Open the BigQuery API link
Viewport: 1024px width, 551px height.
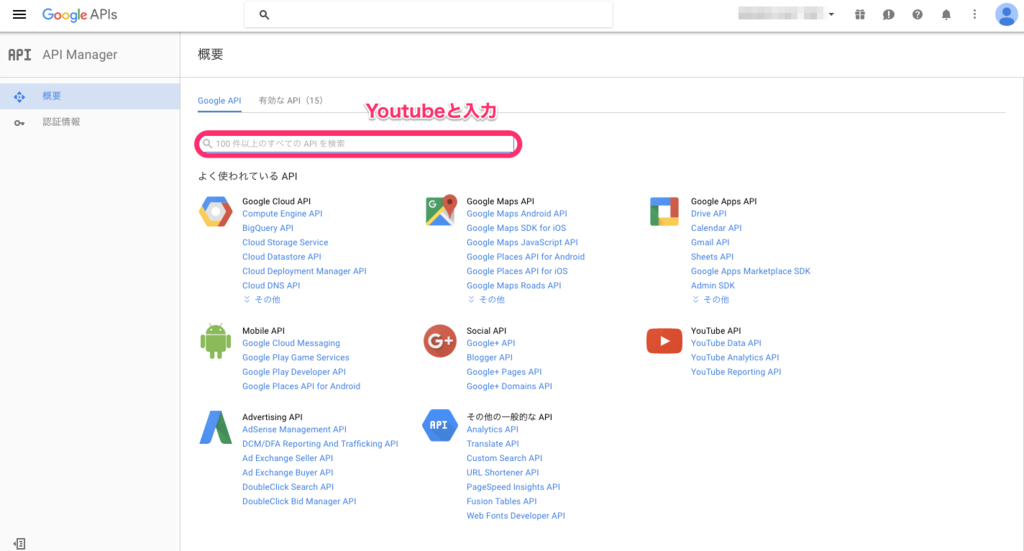point(268,228)
